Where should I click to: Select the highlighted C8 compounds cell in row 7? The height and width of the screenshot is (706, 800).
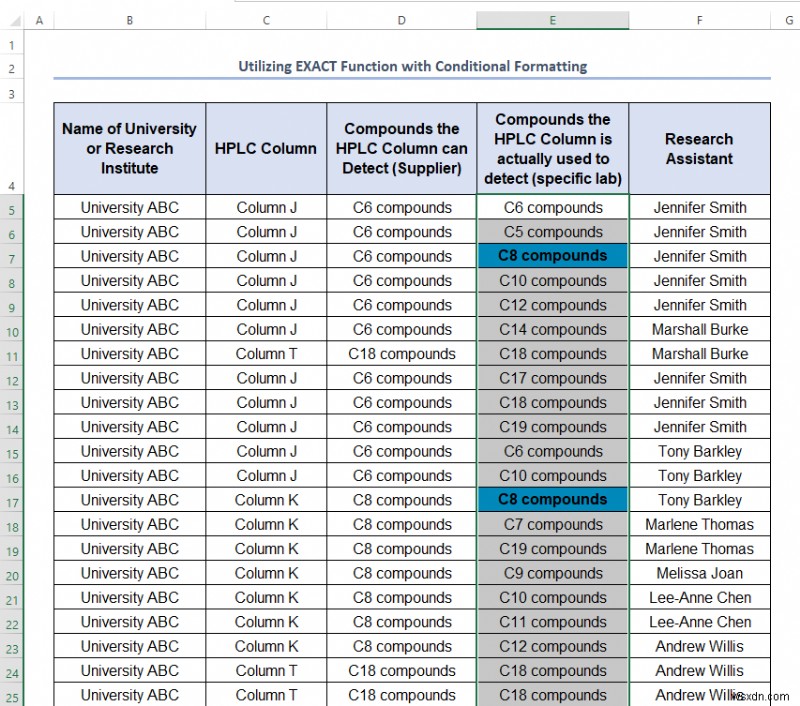pyautogui.click(x=552, y=256)
